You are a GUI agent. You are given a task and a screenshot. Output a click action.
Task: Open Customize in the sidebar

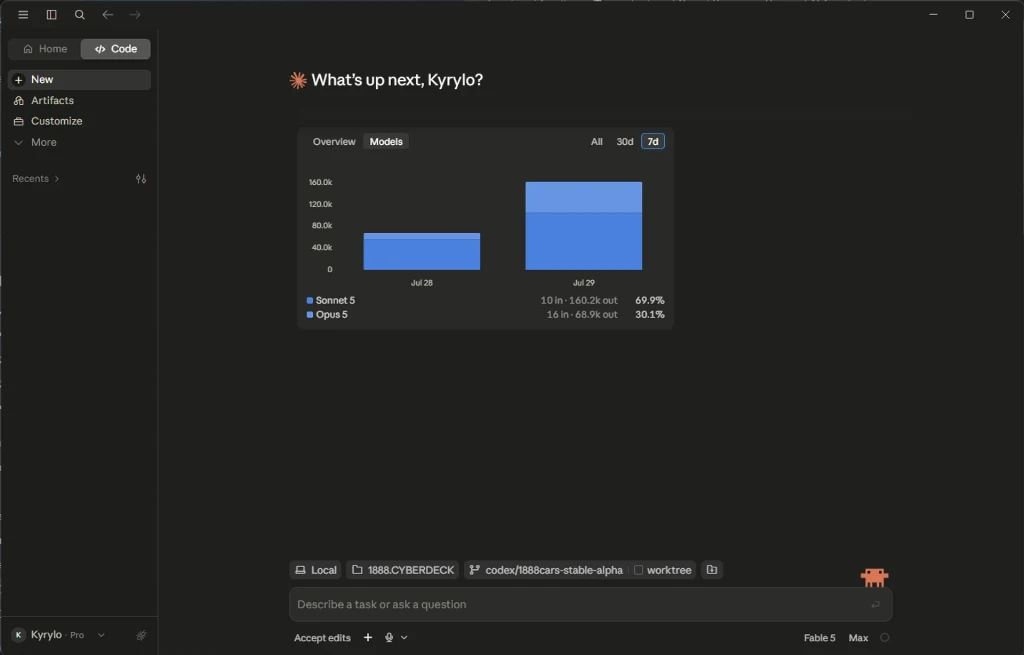pyautogui.click(x=80, y=121)
